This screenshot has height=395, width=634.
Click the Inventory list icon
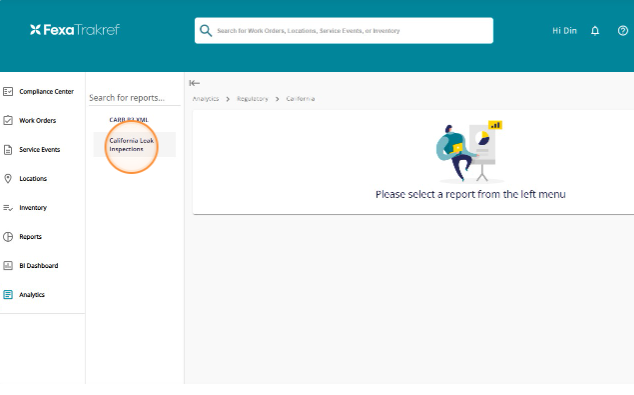click(x=8, y=208)
